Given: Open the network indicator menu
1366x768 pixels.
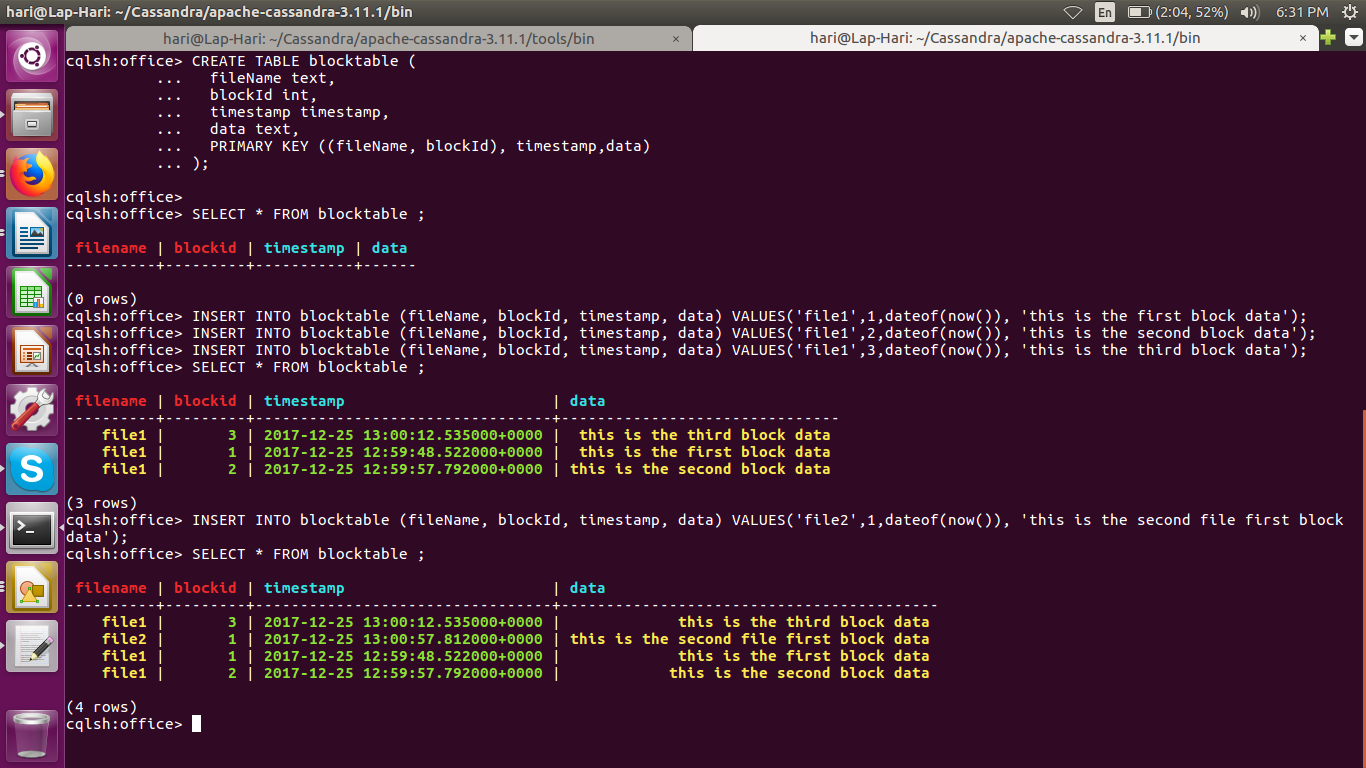Looking at the screenshot, I should click(1072, 12).
